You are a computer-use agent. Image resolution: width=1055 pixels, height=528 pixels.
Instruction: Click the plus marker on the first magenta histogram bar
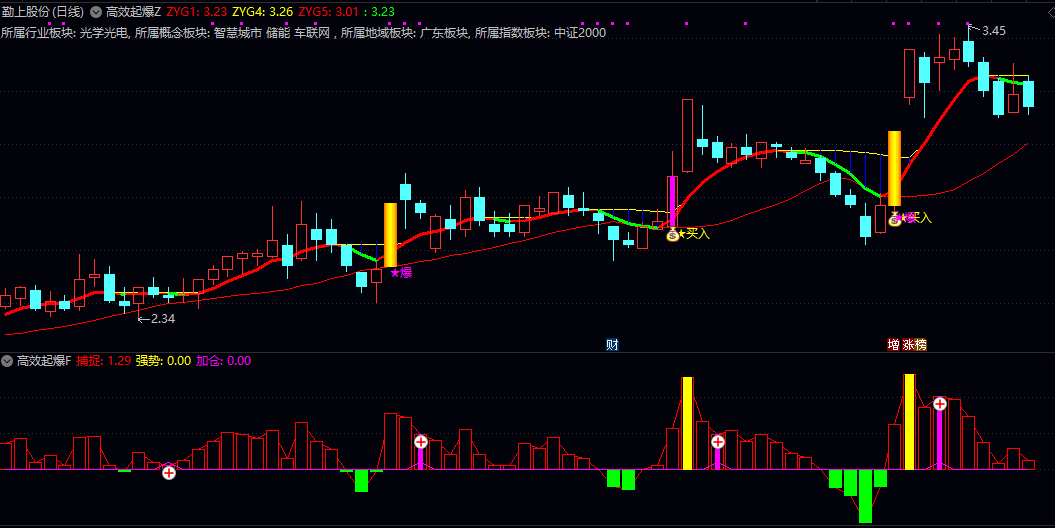[x=421, y=442]
